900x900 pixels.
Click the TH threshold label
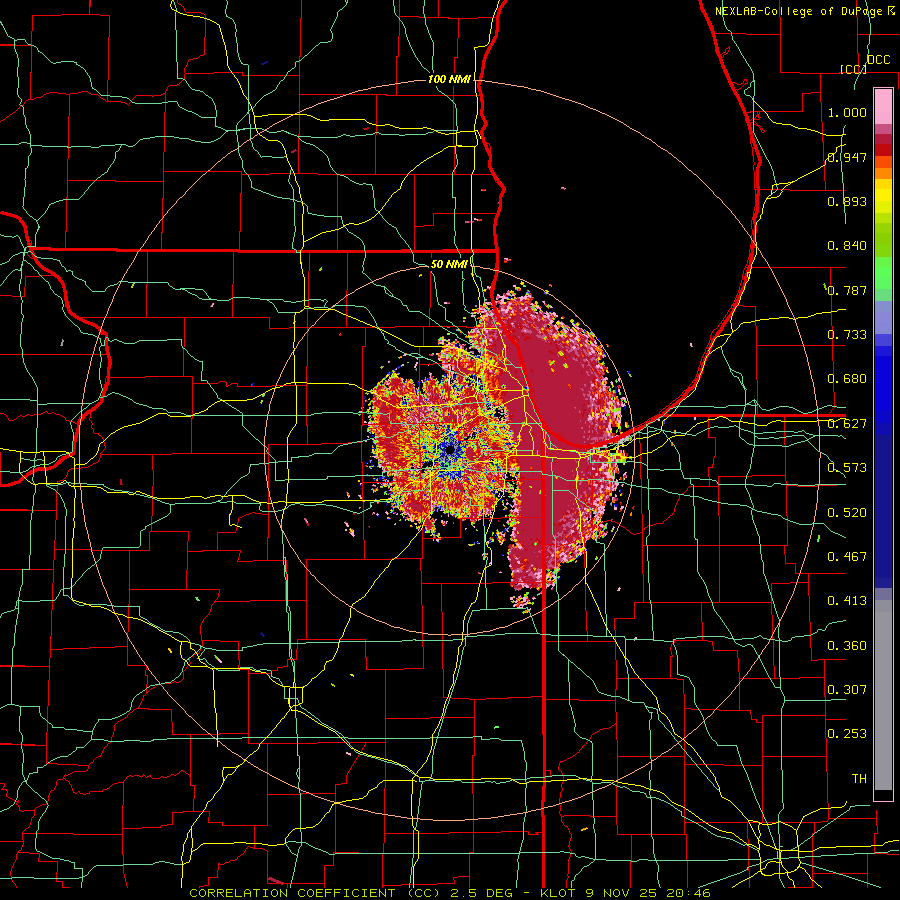click(859, 779)
